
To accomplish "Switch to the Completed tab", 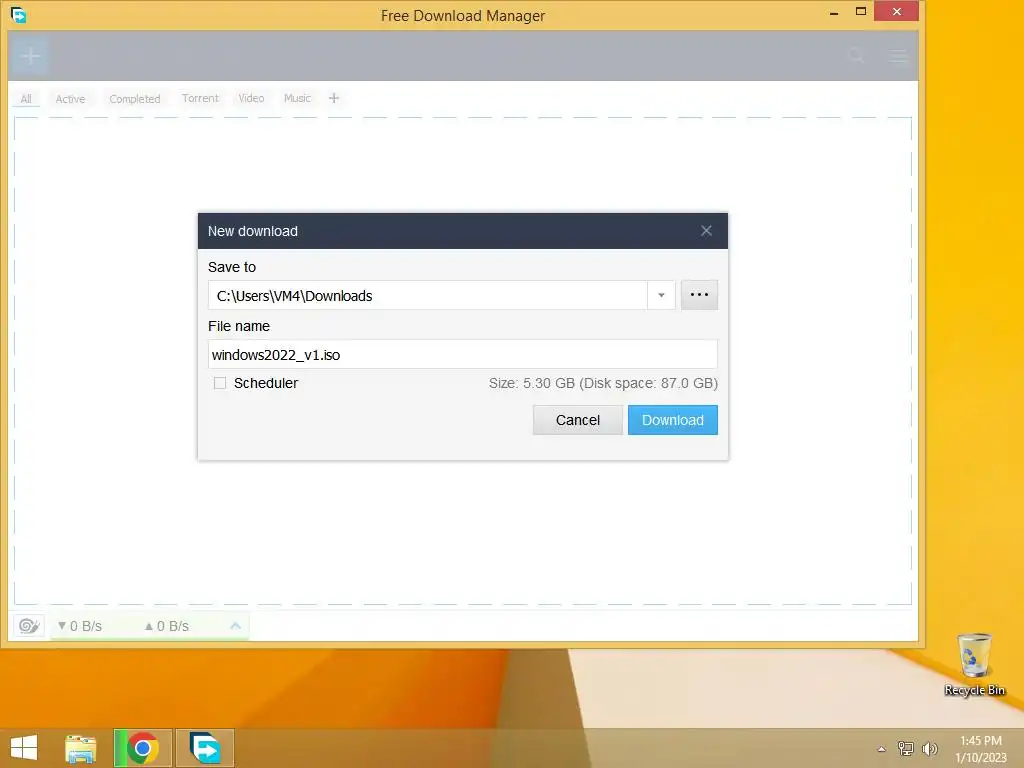I will click(135, 99).
